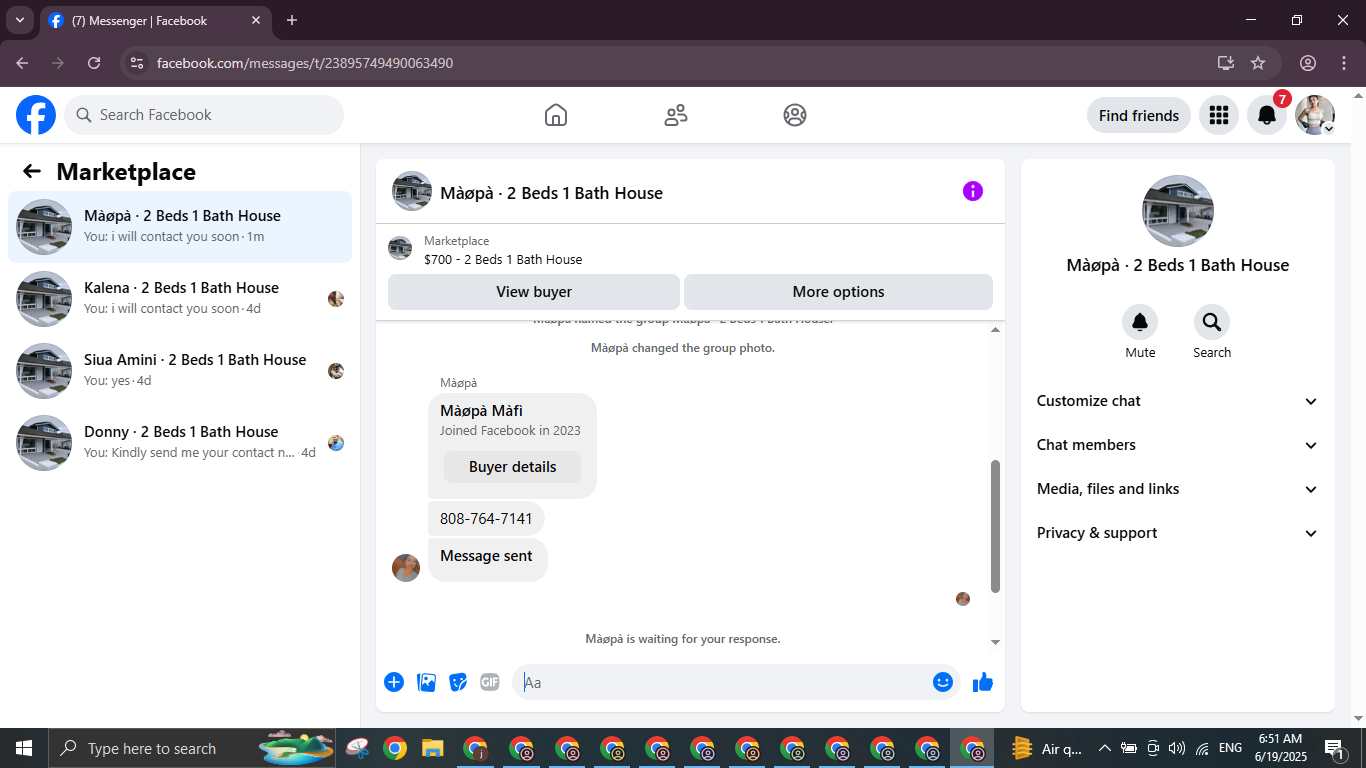Click the chat scroll-down arrow
The image size is (1366, 768).
[x=995, y=642]
